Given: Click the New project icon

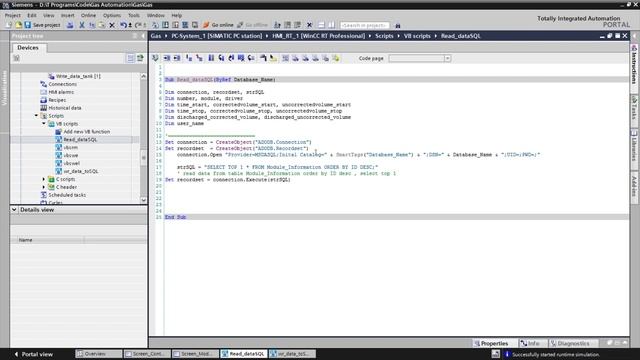Looking at the screenshot, I should click(9, 25).
